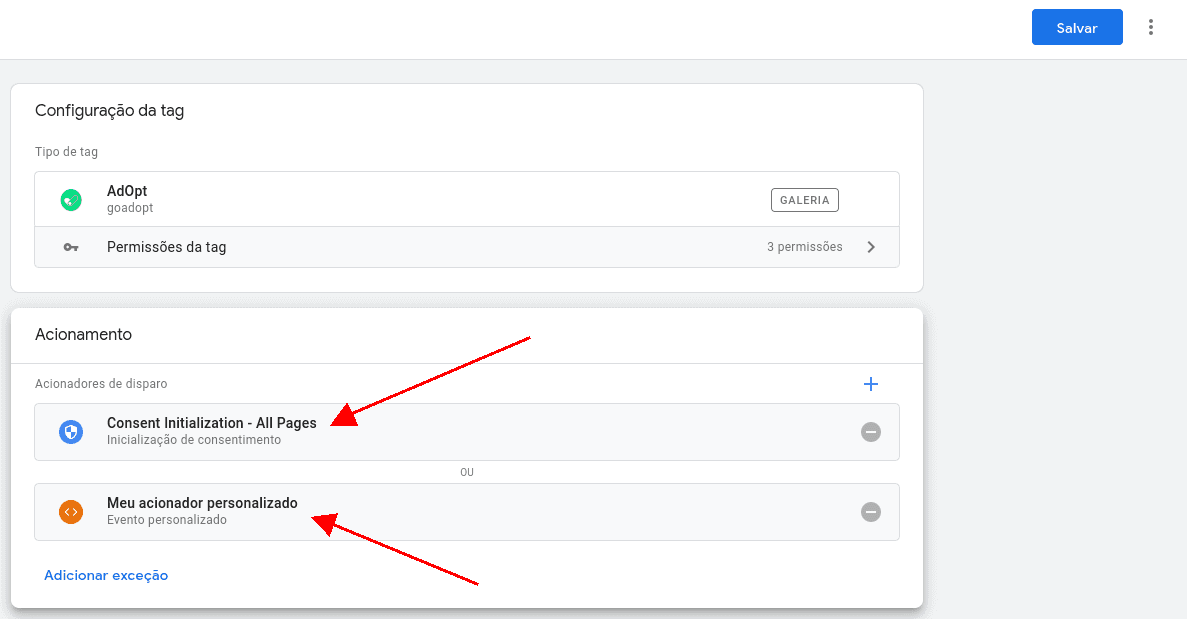This screenshot has height=619, width=1187.
Task: Open the three-dot more options menu
Action: click(x=1151, y=28)
